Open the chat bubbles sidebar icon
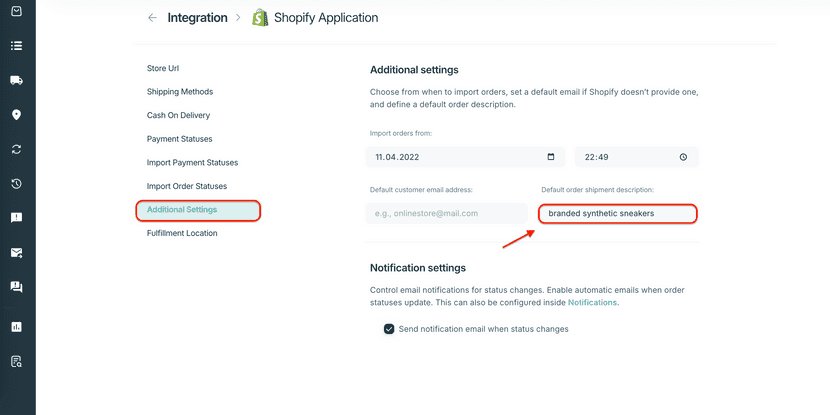This screenshot has height=415, width=830. pos(17,287)
